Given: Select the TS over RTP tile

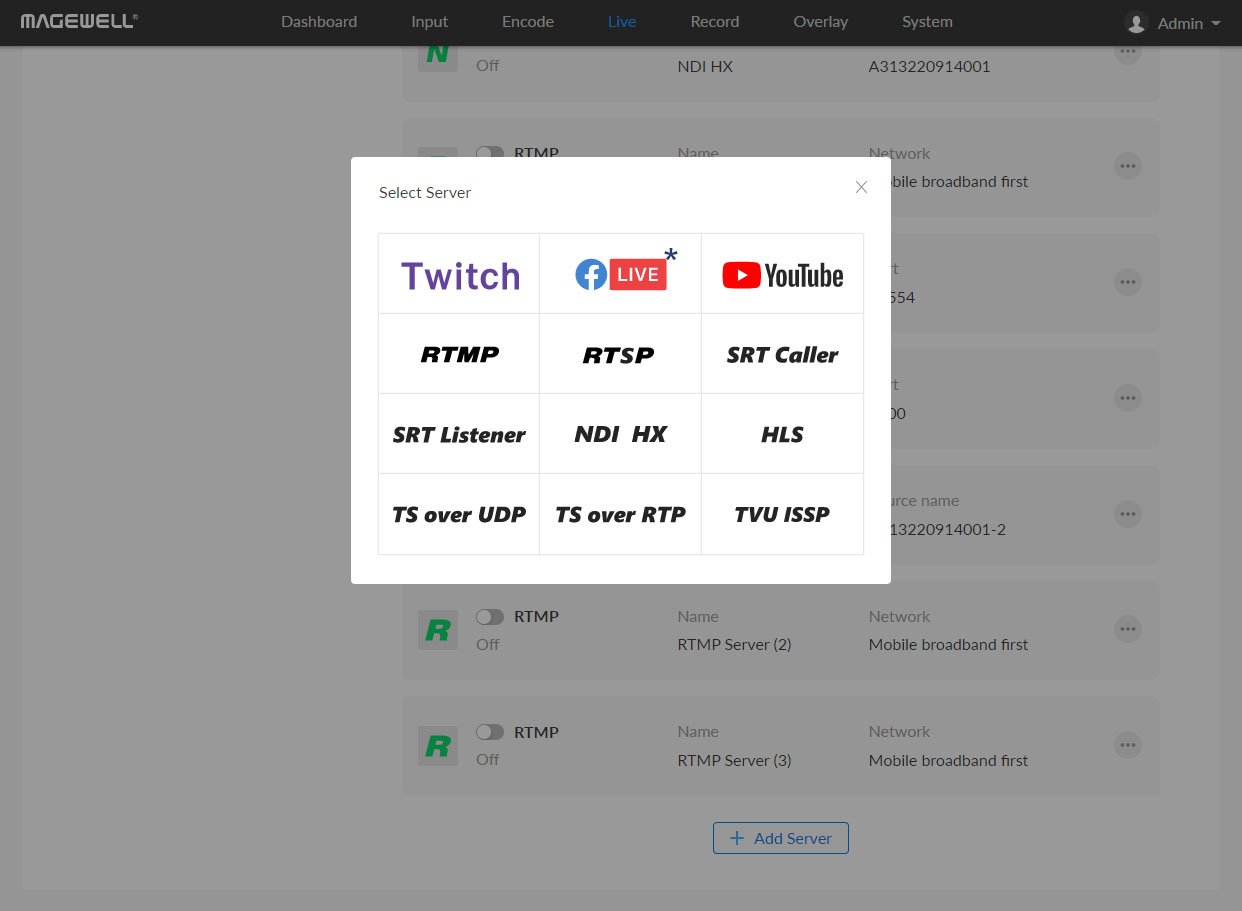Looking at the screenshot, I should [x=620, y=514].
